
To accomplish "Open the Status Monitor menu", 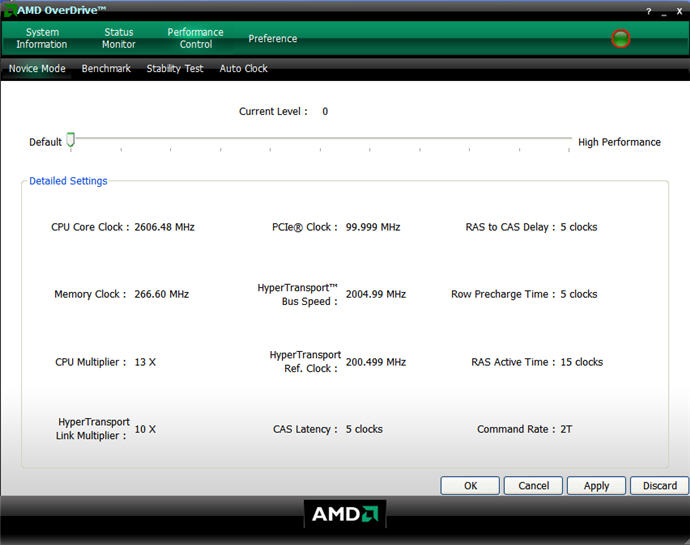I will click(119, 38).
